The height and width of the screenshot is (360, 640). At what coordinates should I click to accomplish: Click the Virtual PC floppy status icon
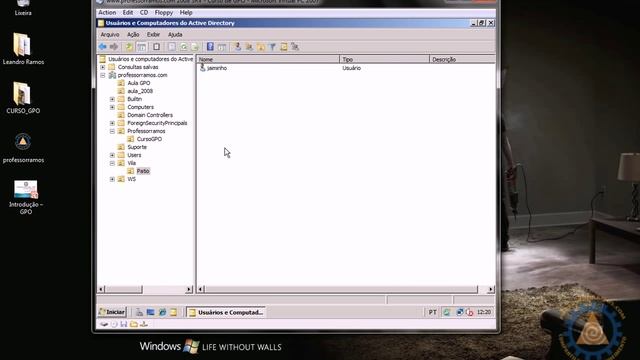click(x=124, y=324)
